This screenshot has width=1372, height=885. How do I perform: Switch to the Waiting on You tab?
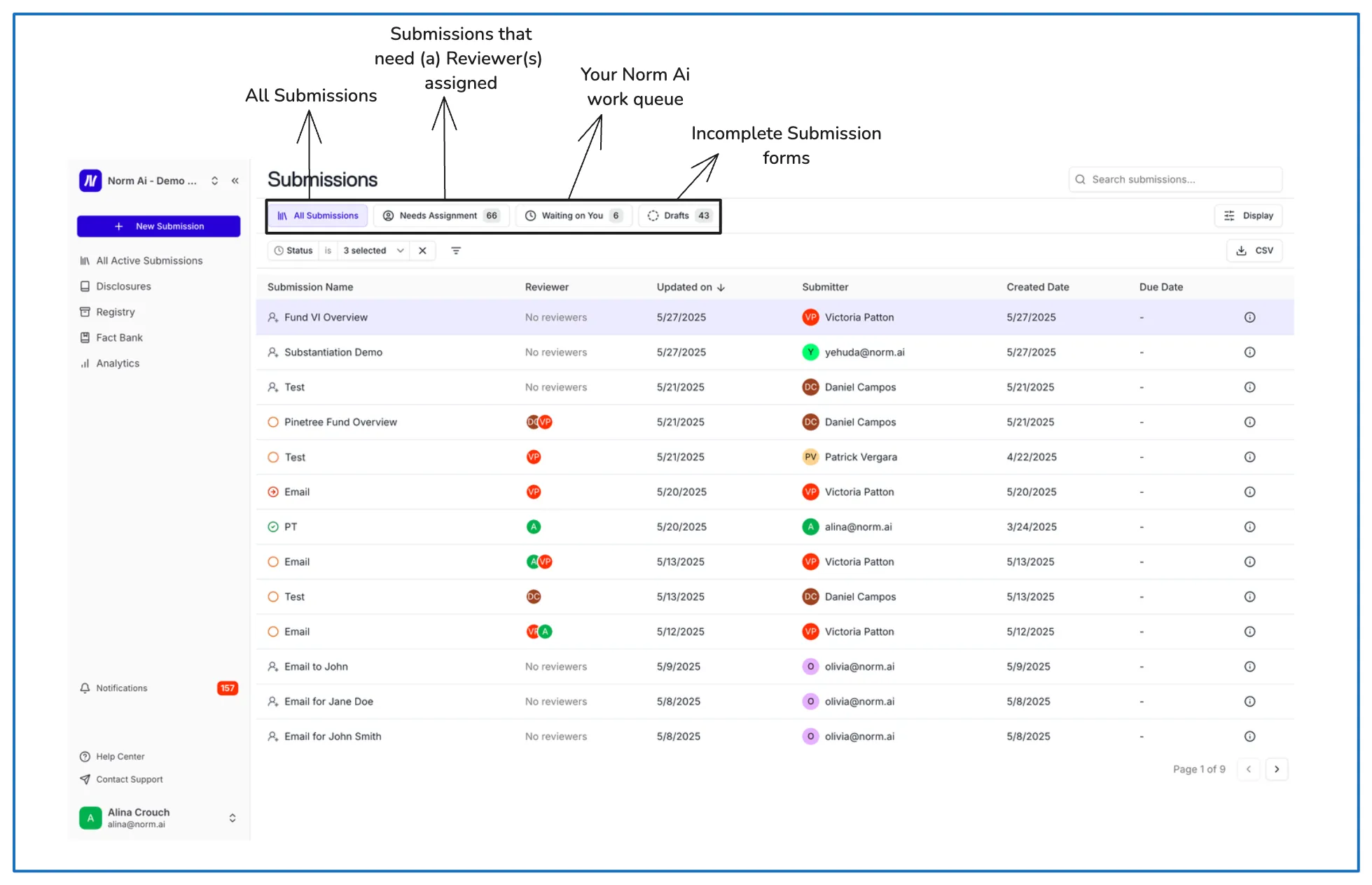pyautogui.click(x=574, y=216)
